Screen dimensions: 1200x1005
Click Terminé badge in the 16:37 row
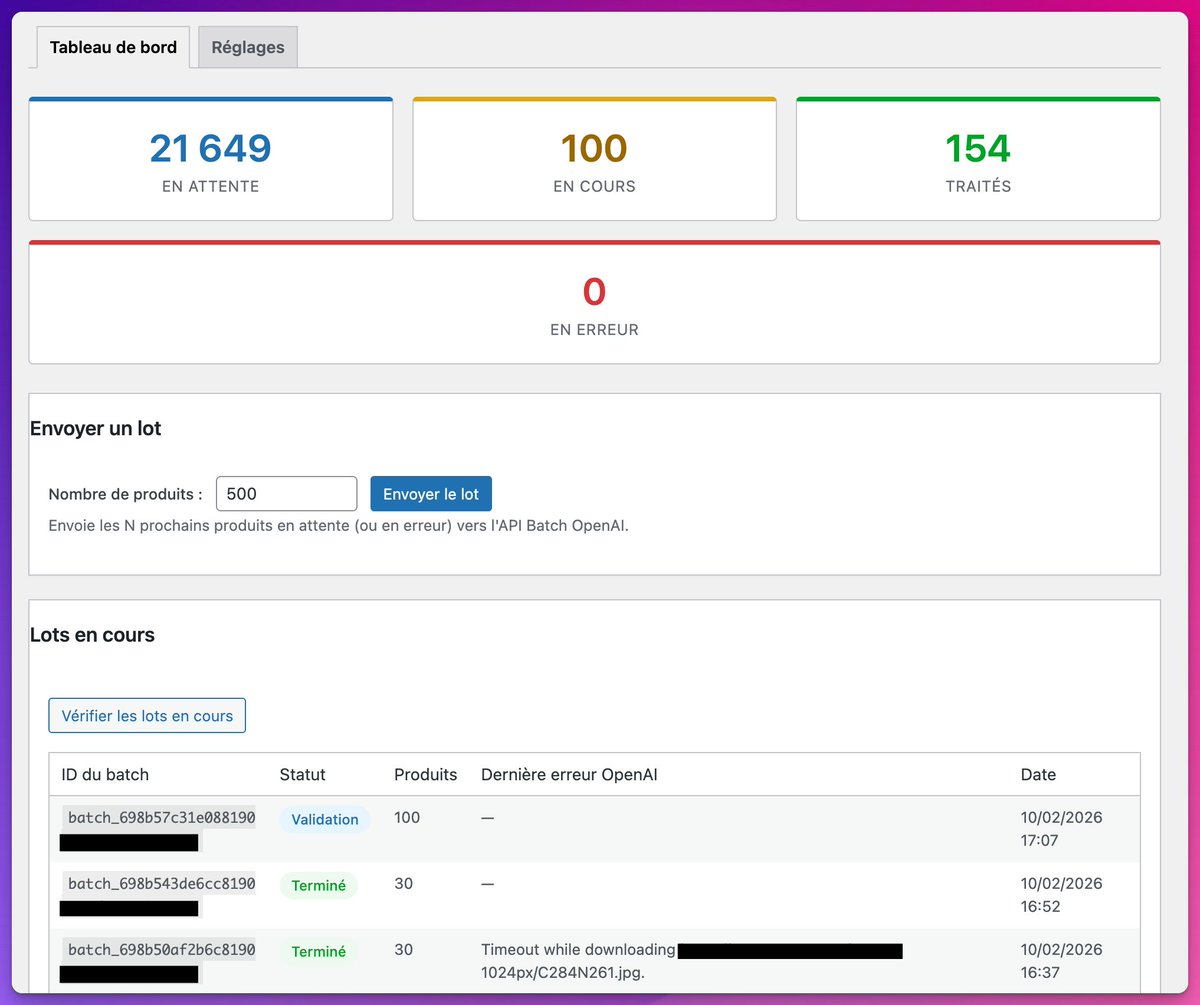point(318,952)
